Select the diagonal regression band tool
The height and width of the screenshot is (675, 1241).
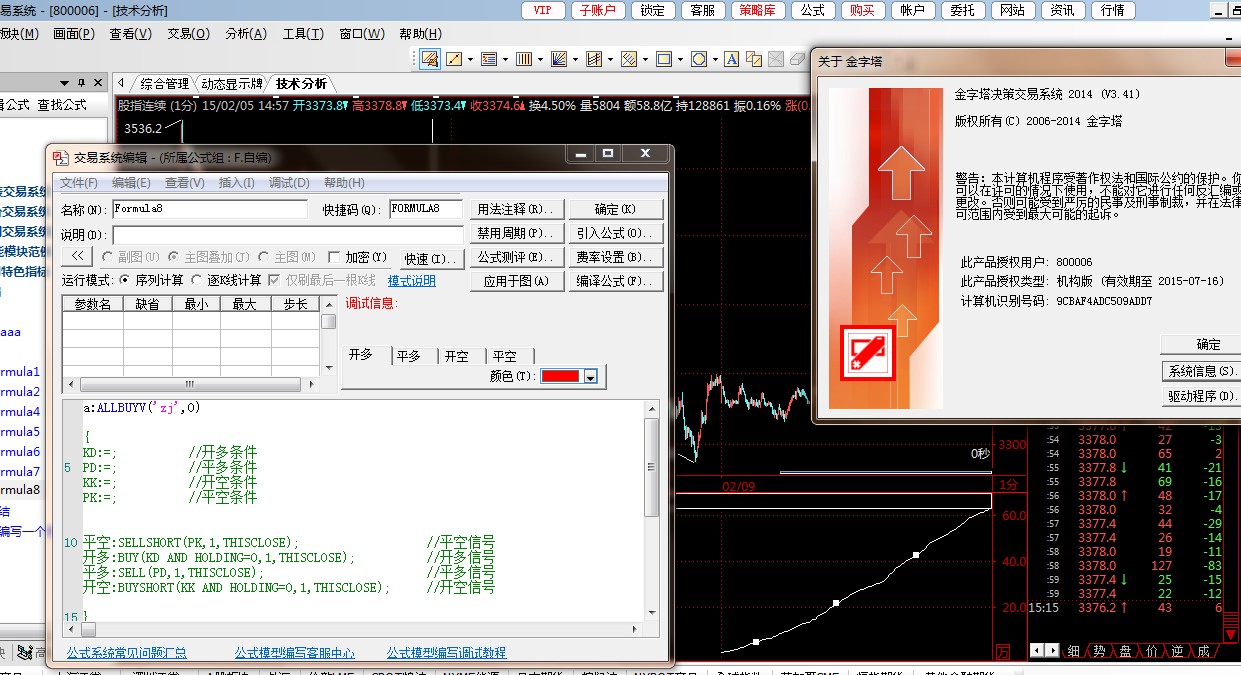(x=629, y=59)
